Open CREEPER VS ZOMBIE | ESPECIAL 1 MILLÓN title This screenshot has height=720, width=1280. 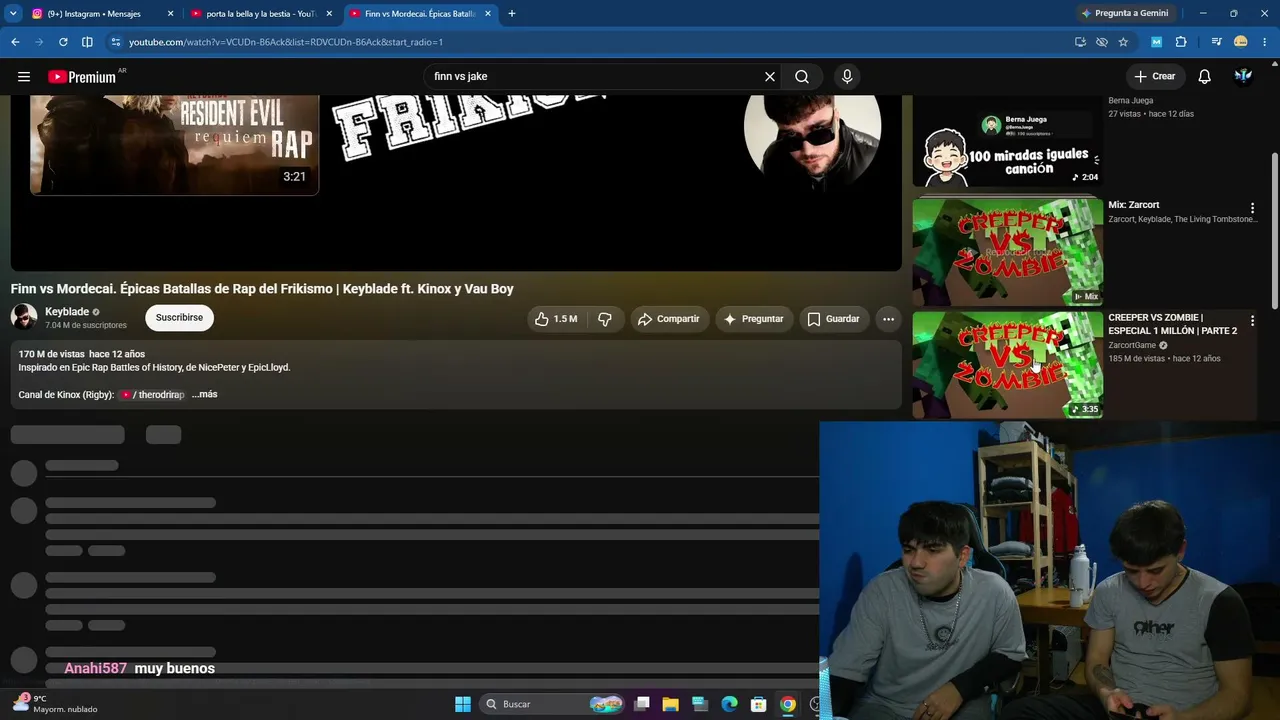point(1172,324)
